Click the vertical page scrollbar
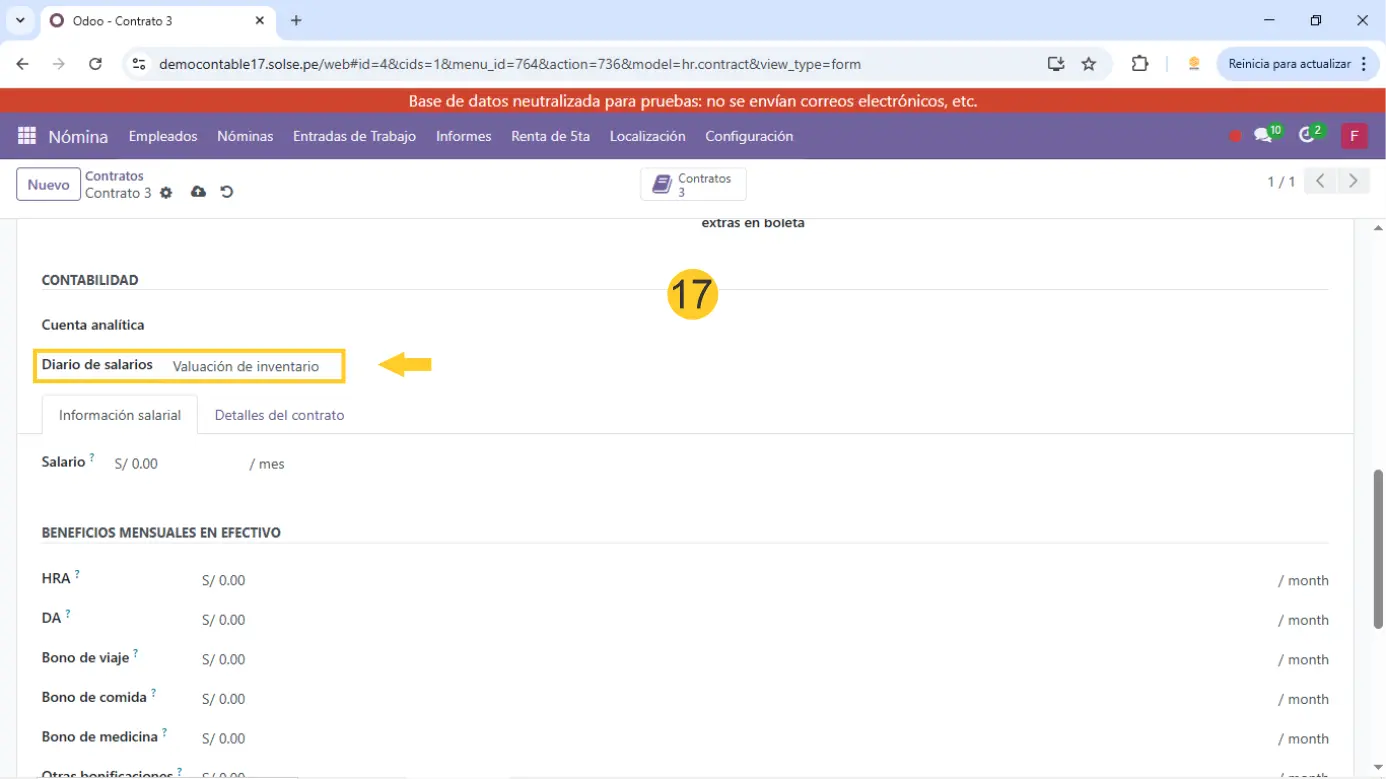 [1377, 548]
